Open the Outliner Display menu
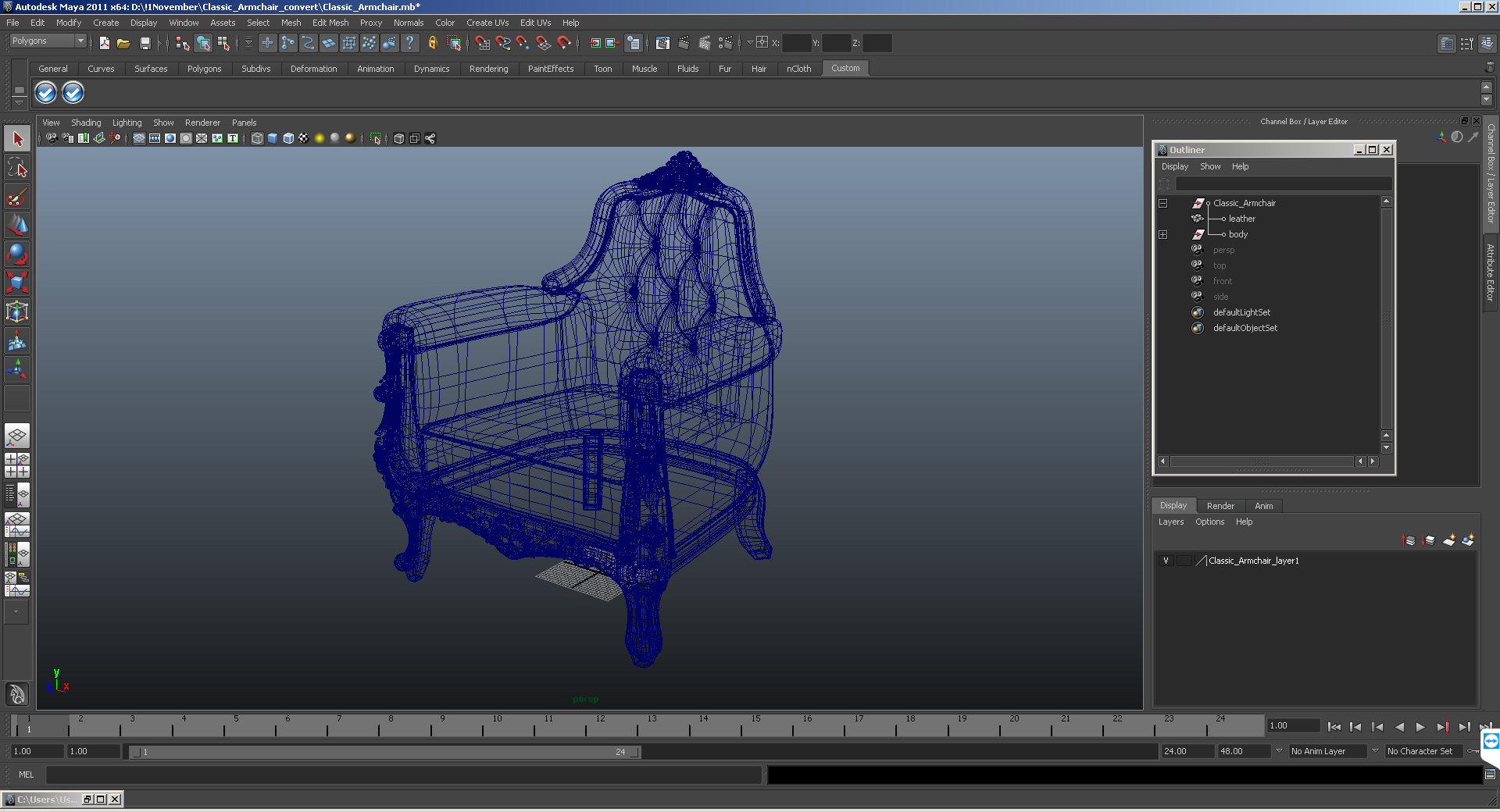 click(x=1174, y=166)
